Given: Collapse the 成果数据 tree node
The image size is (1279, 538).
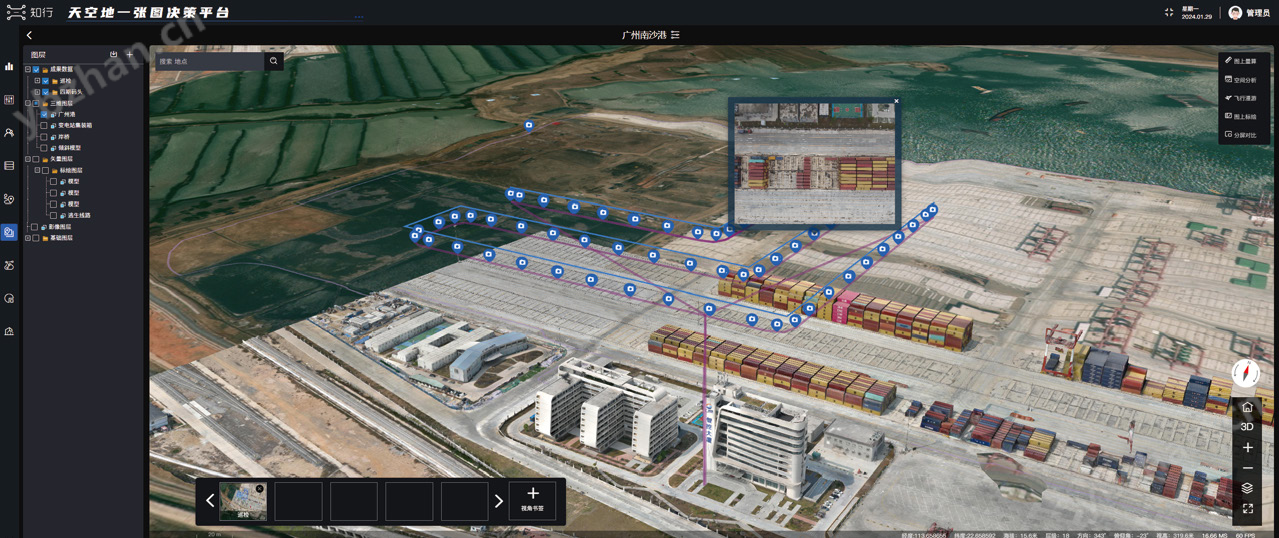Looking at the screenshot, I should 28,69.
